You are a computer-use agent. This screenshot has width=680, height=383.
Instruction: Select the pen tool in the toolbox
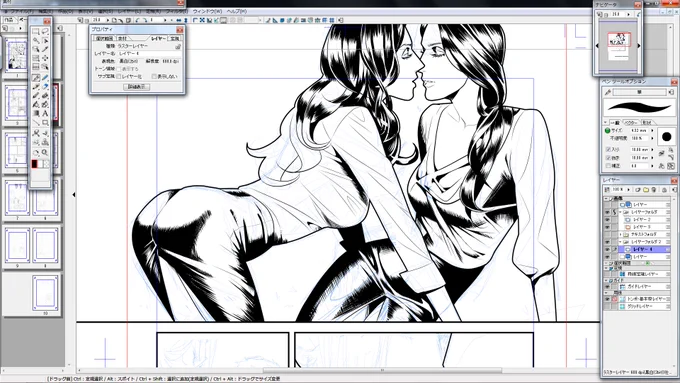pos(36,78)
